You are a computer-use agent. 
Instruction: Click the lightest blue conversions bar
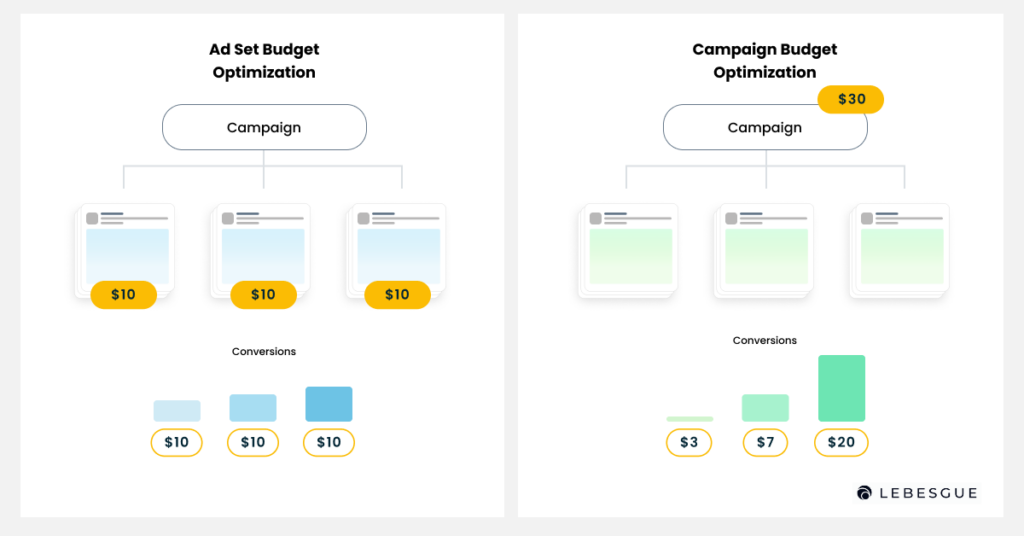177,411
